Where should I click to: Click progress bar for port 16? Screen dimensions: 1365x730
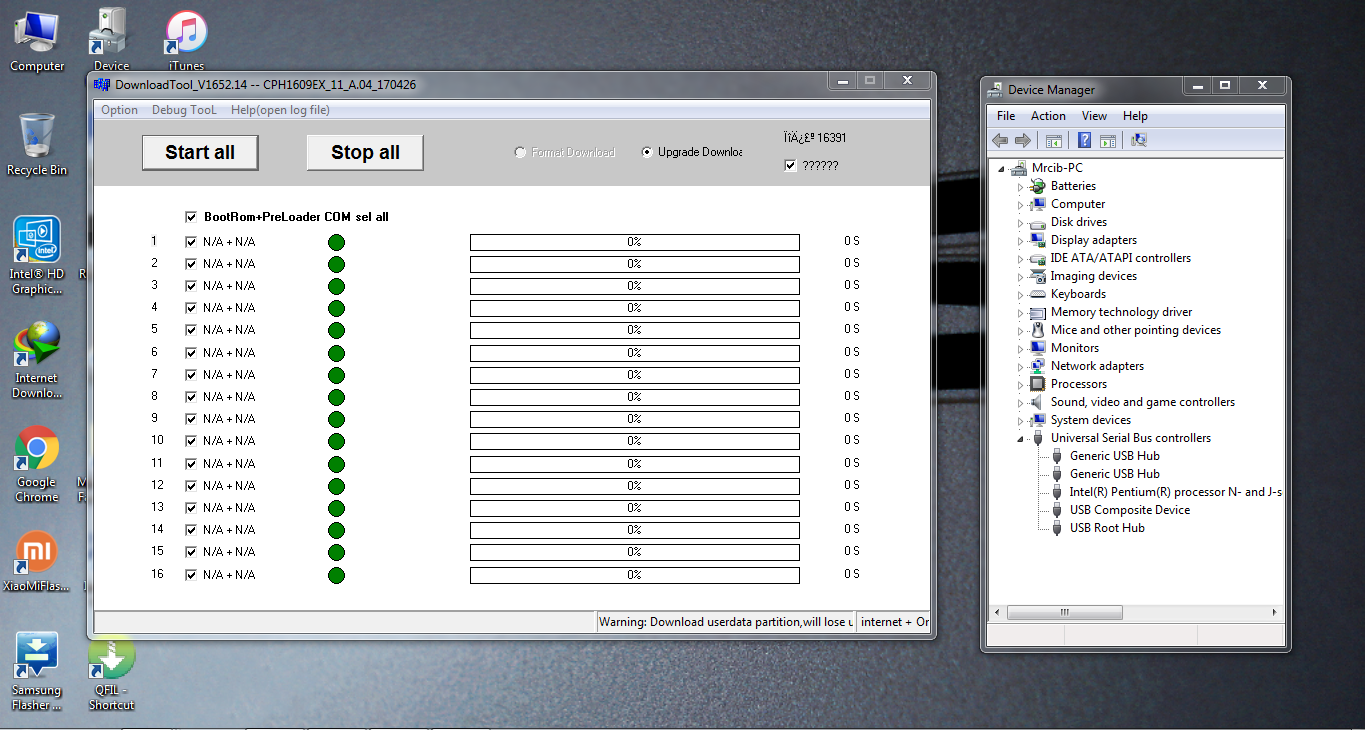click(635, 575)
